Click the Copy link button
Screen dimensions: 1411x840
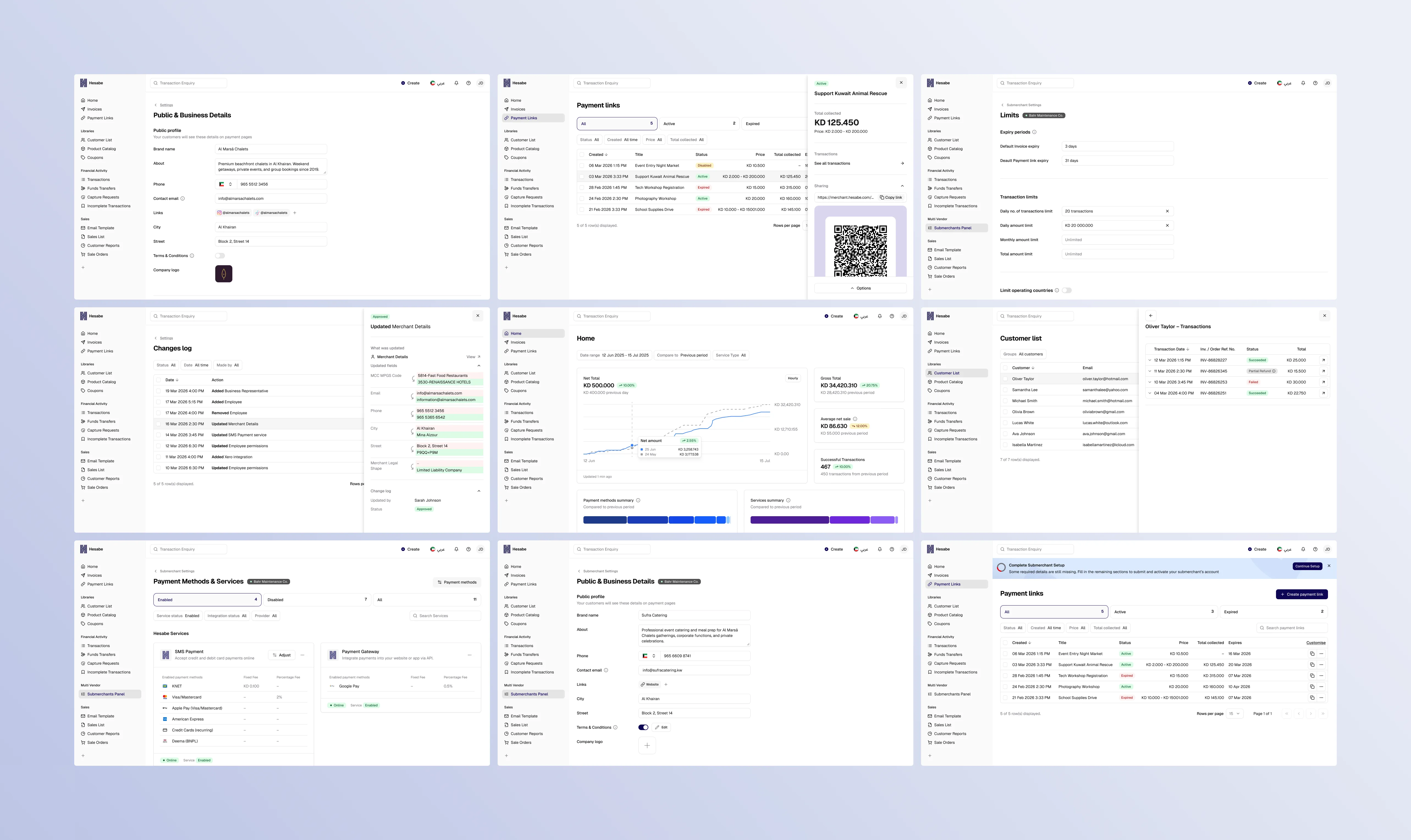[891, 198]
